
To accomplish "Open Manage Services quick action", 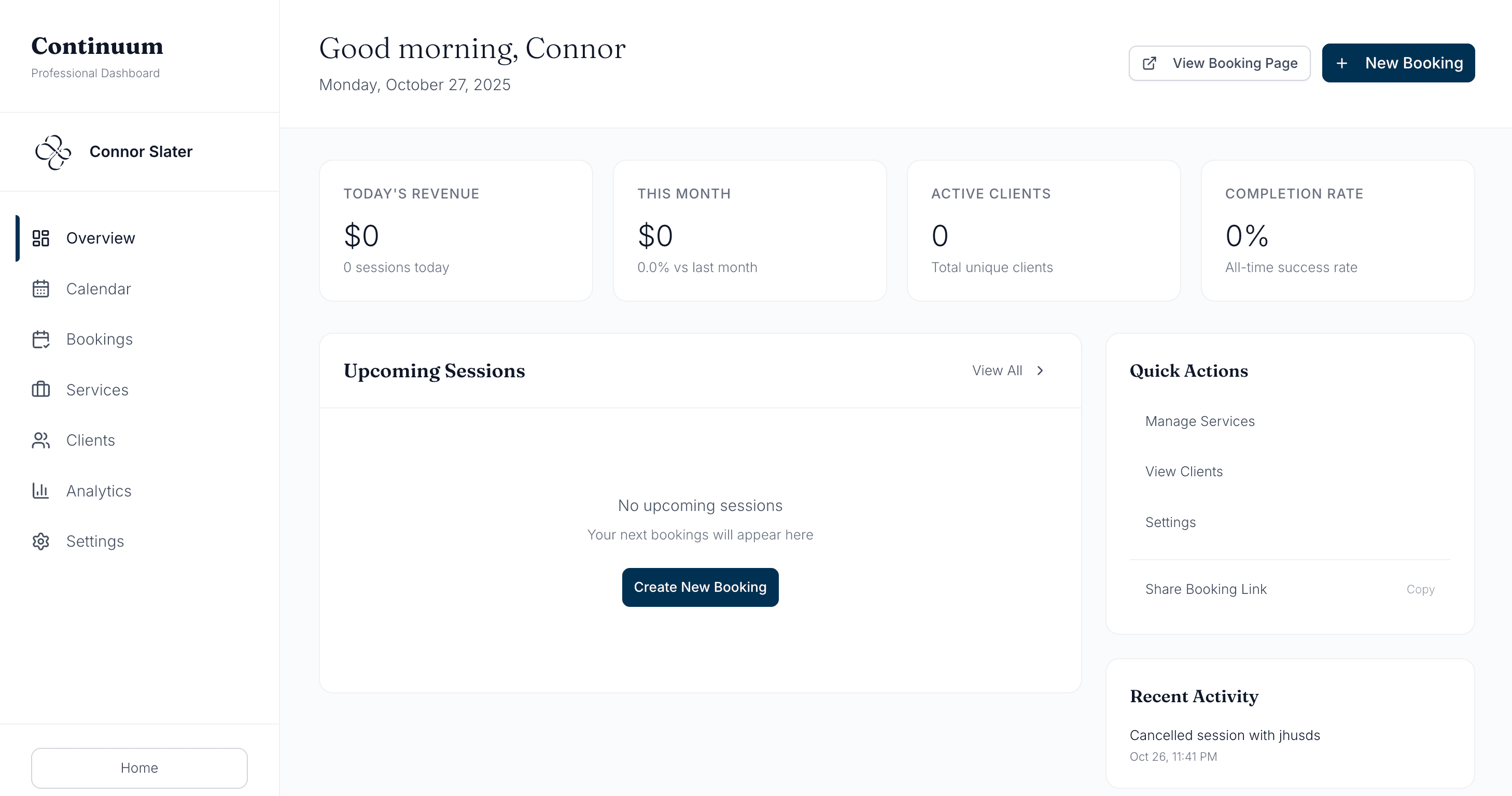I will [x=1200, y=421].
